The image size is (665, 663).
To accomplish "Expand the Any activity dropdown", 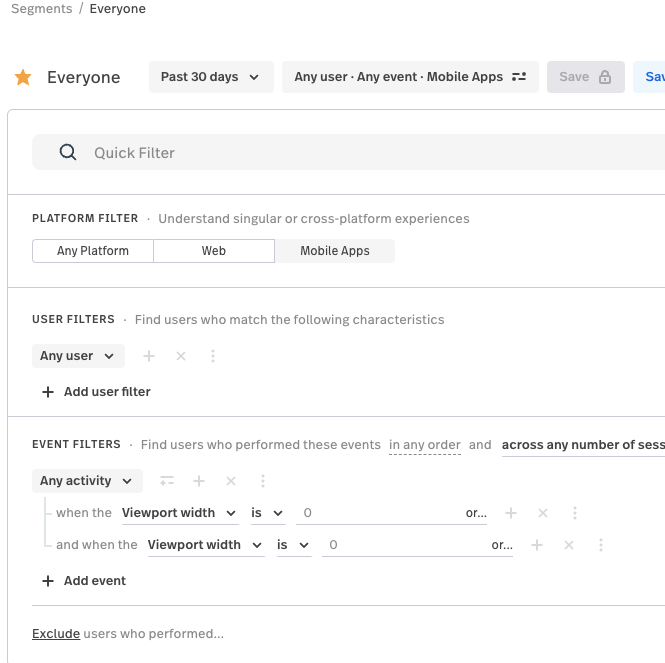I will point(87,481).
